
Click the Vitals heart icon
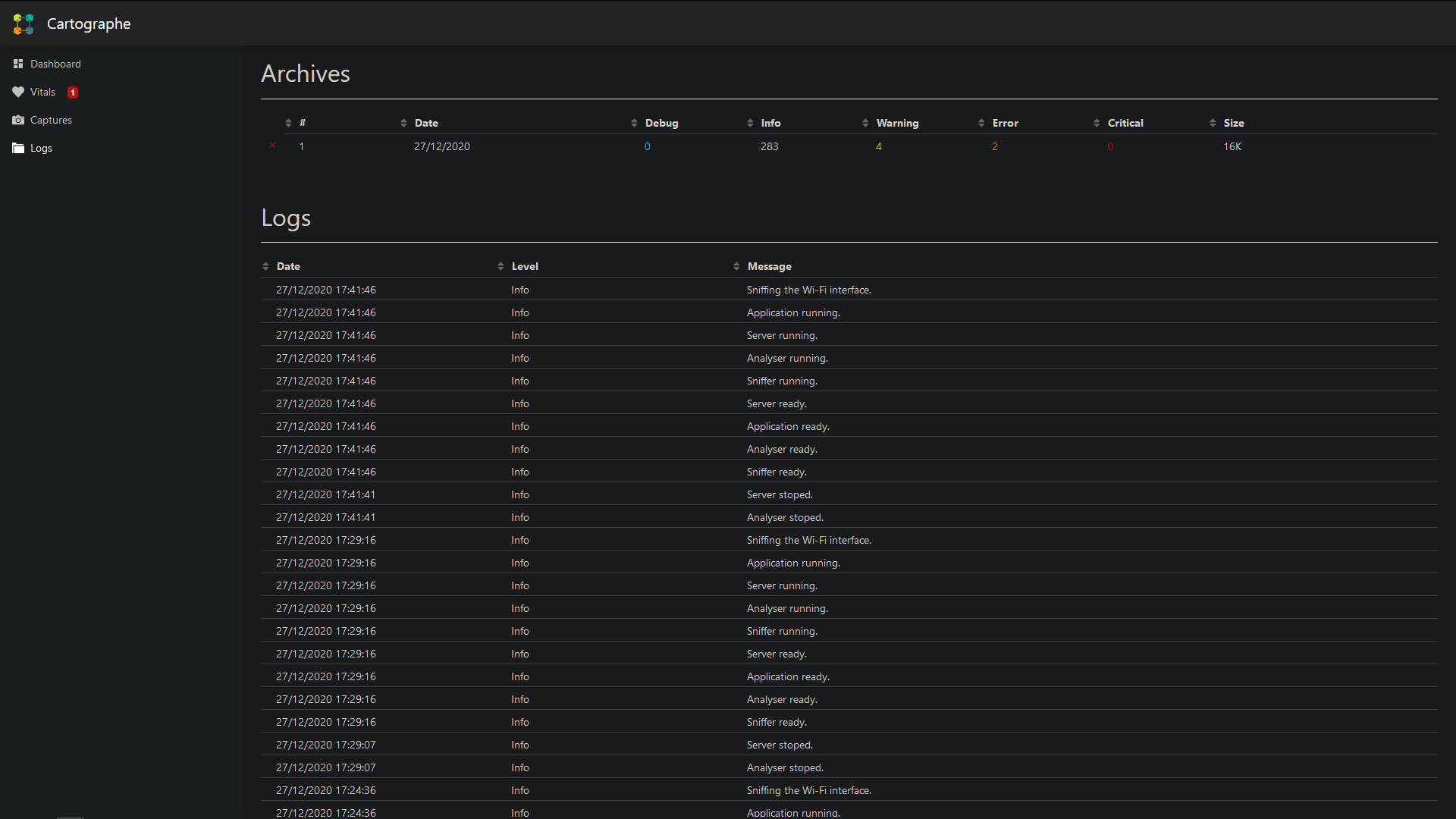(18, 92)
